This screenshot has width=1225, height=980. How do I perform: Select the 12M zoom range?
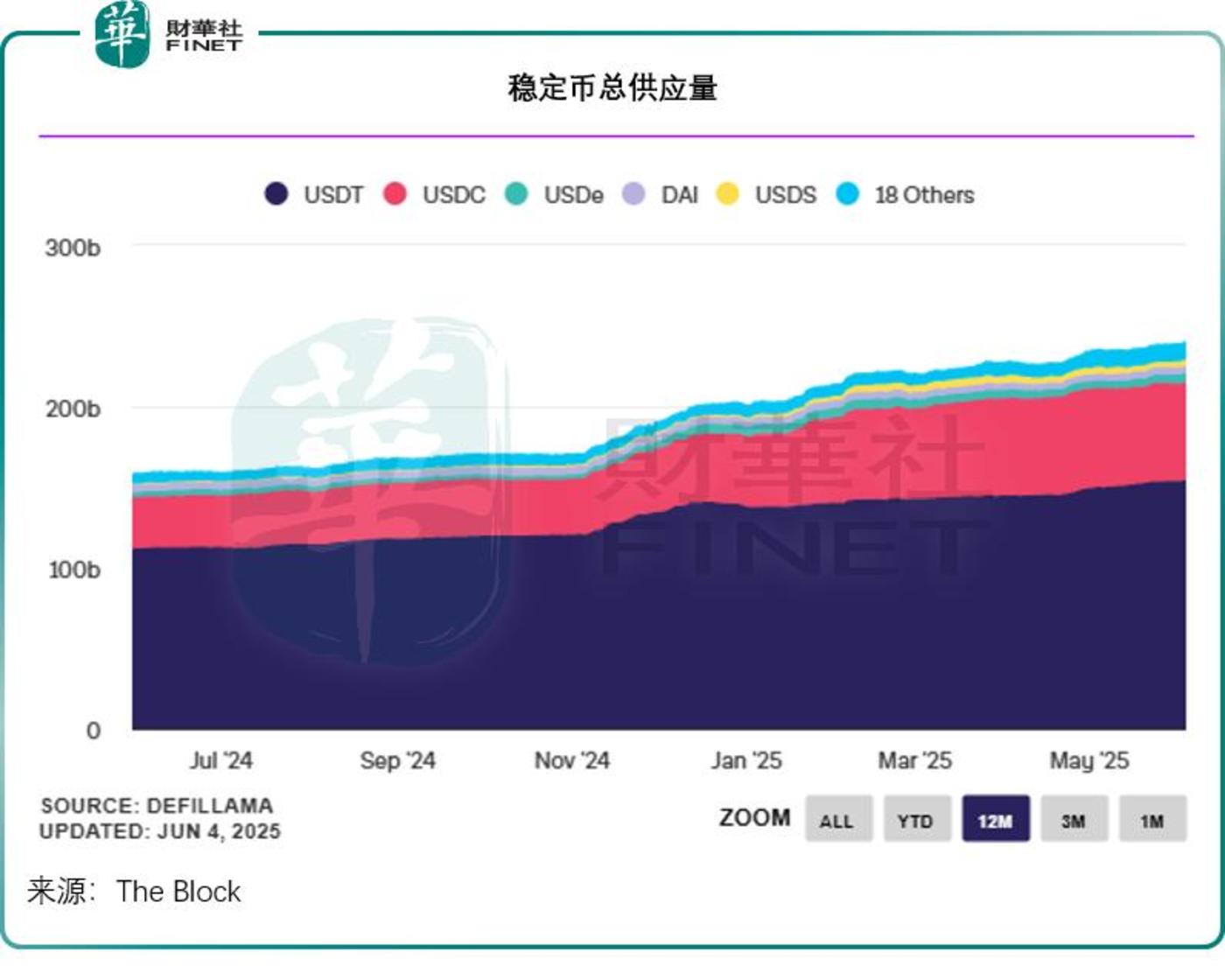[995, 819]
